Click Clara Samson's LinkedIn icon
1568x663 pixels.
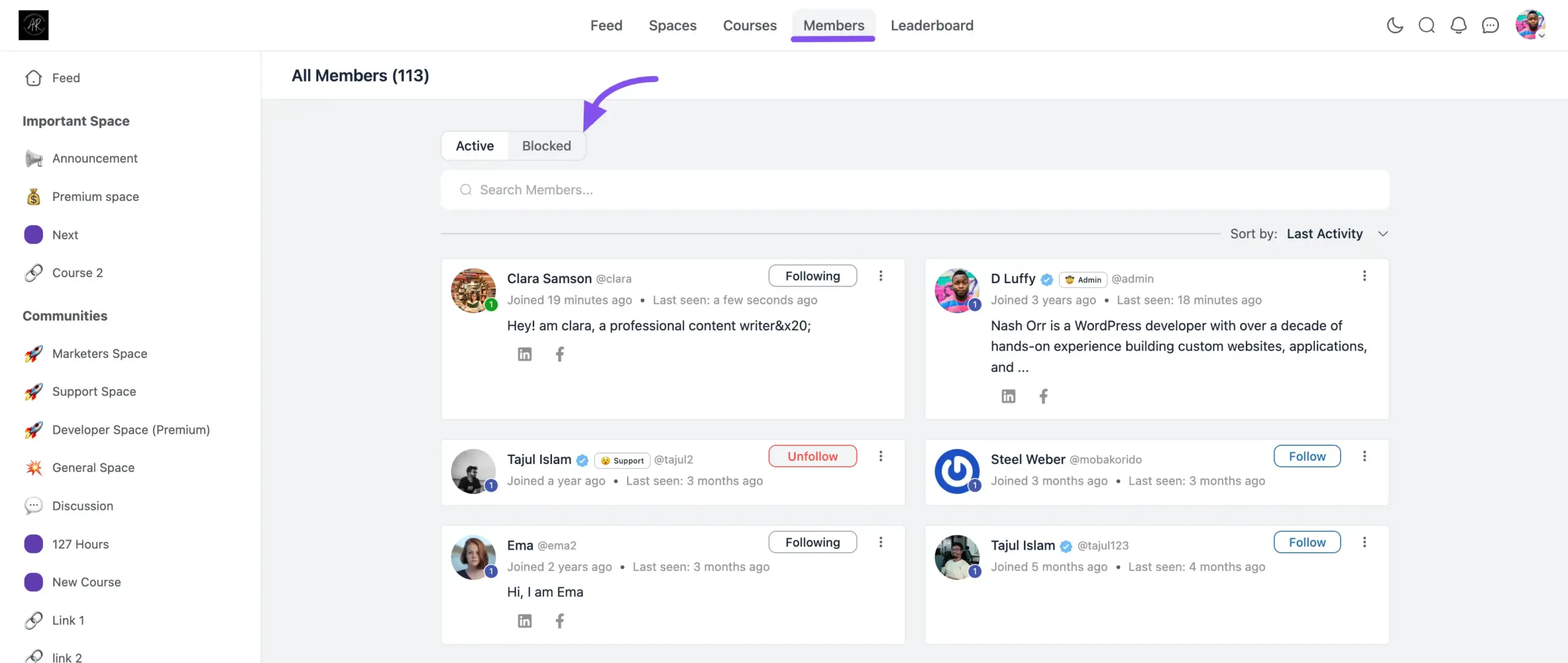click(524, 354)
